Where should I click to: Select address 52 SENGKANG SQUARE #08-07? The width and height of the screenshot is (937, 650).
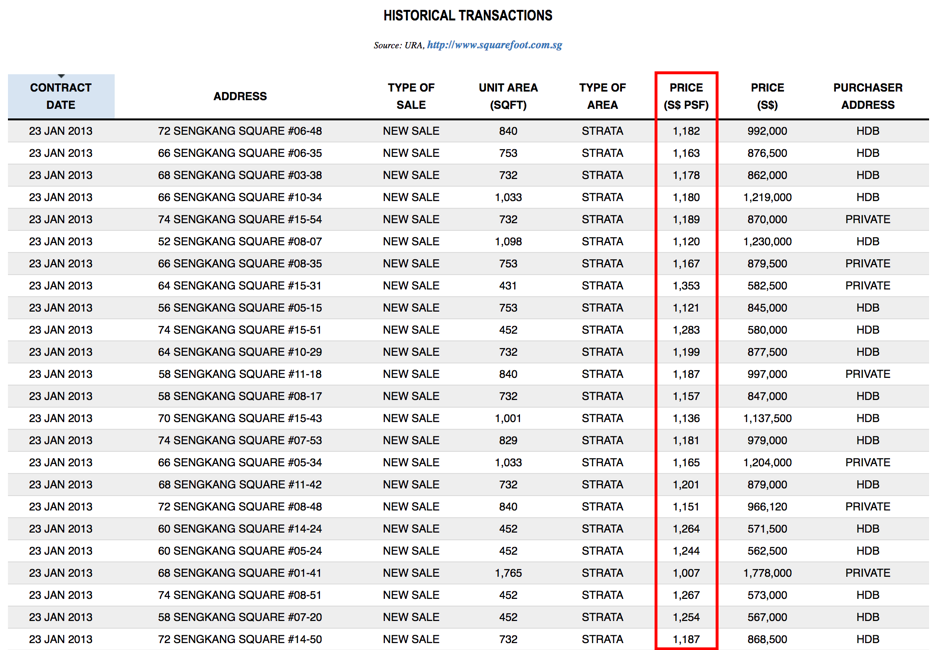(240, 241)
